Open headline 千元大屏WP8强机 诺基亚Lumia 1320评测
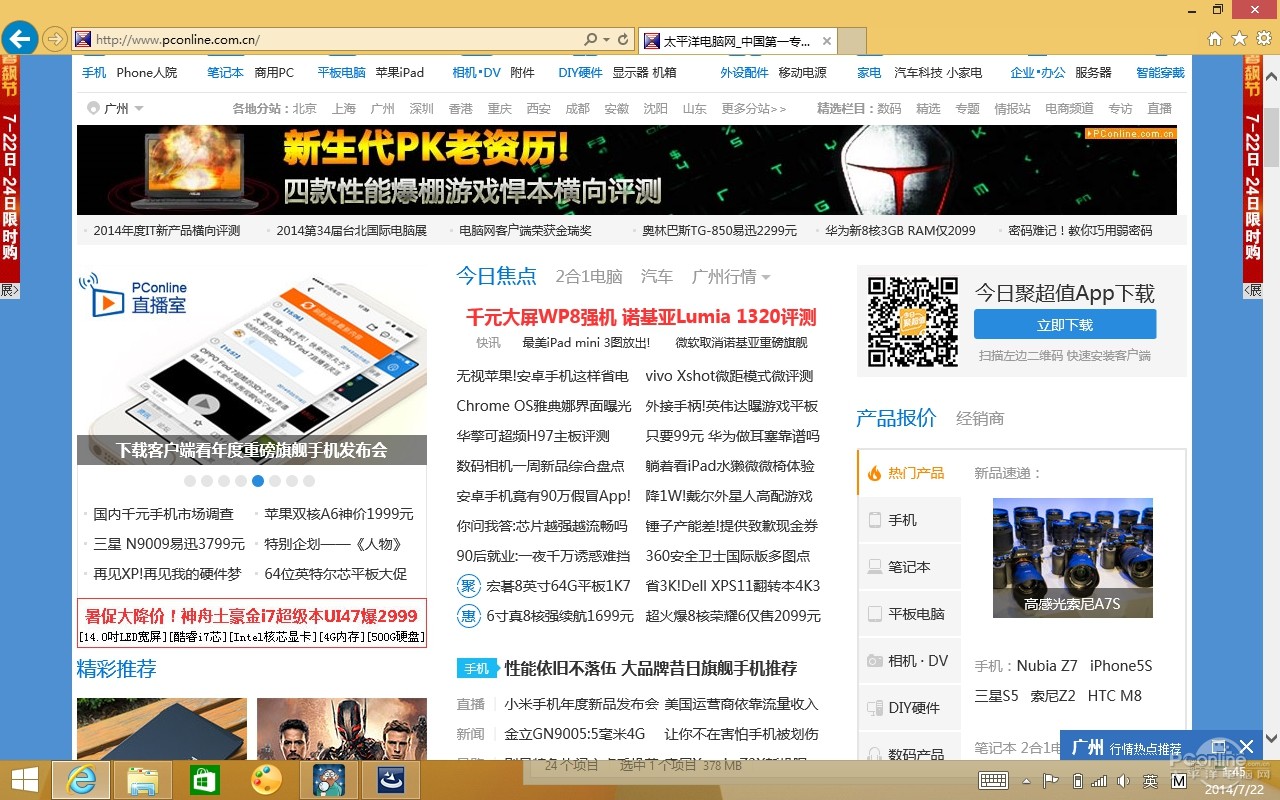The height and width of the screenshot is (800, 1280). (x=641, y=317)
